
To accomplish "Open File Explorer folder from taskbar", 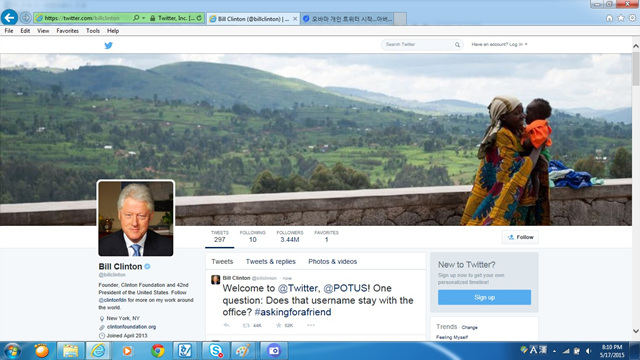I will pos(70,351).
